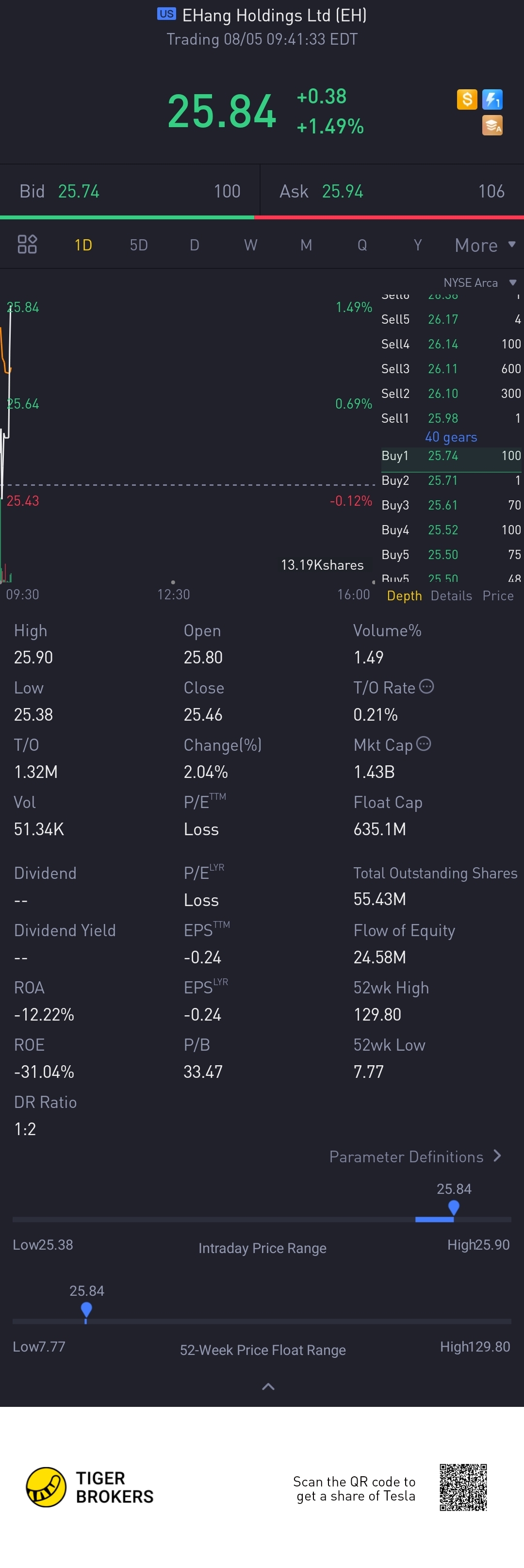Tap the Tiger Brokers logo

click(89, 1487)
